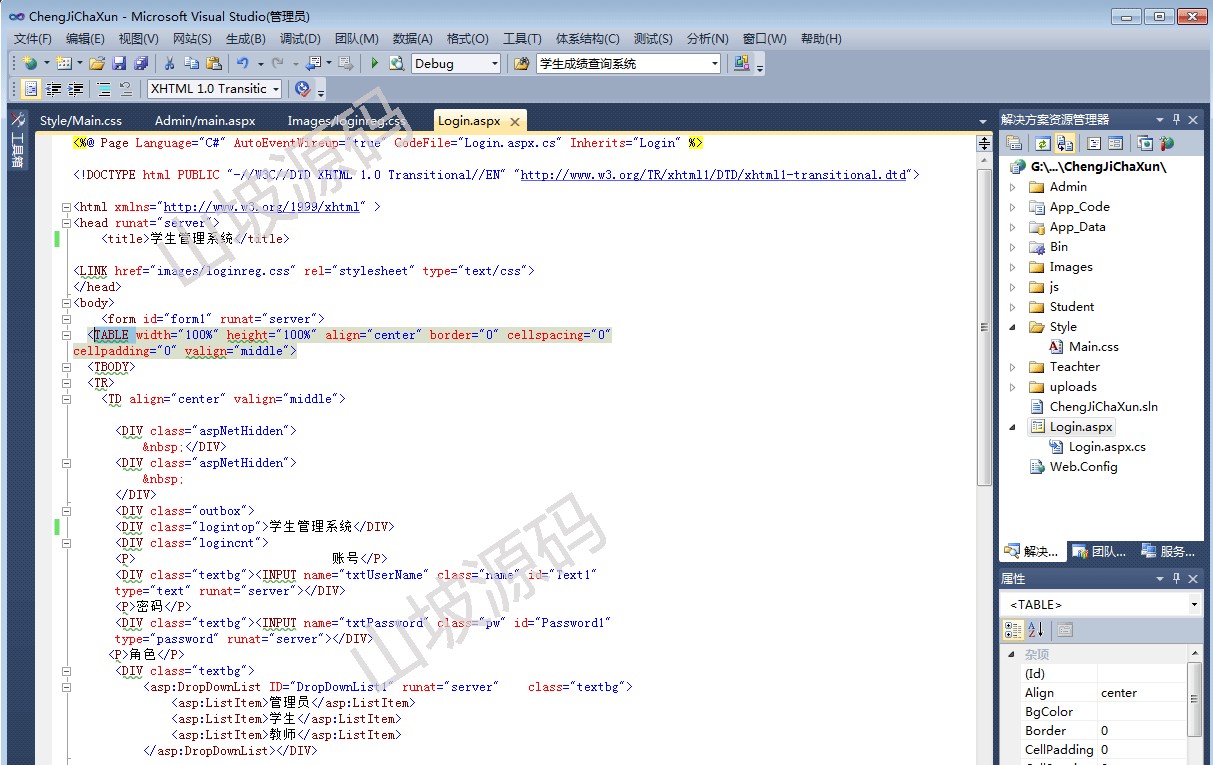Click the Open File folder icon
This screenshot has height=765, width=1213.
tap(97, 63)
